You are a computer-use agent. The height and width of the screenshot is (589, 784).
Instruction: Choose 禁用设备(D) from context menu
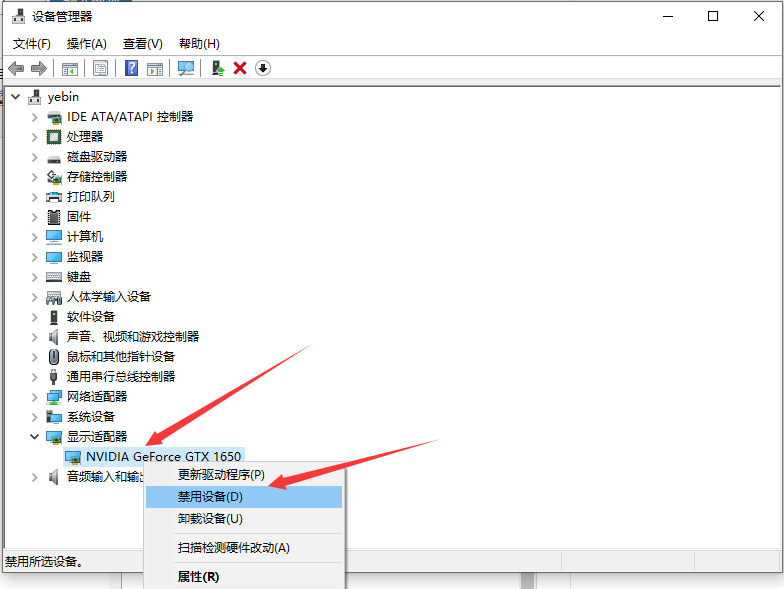pos(244,497)
